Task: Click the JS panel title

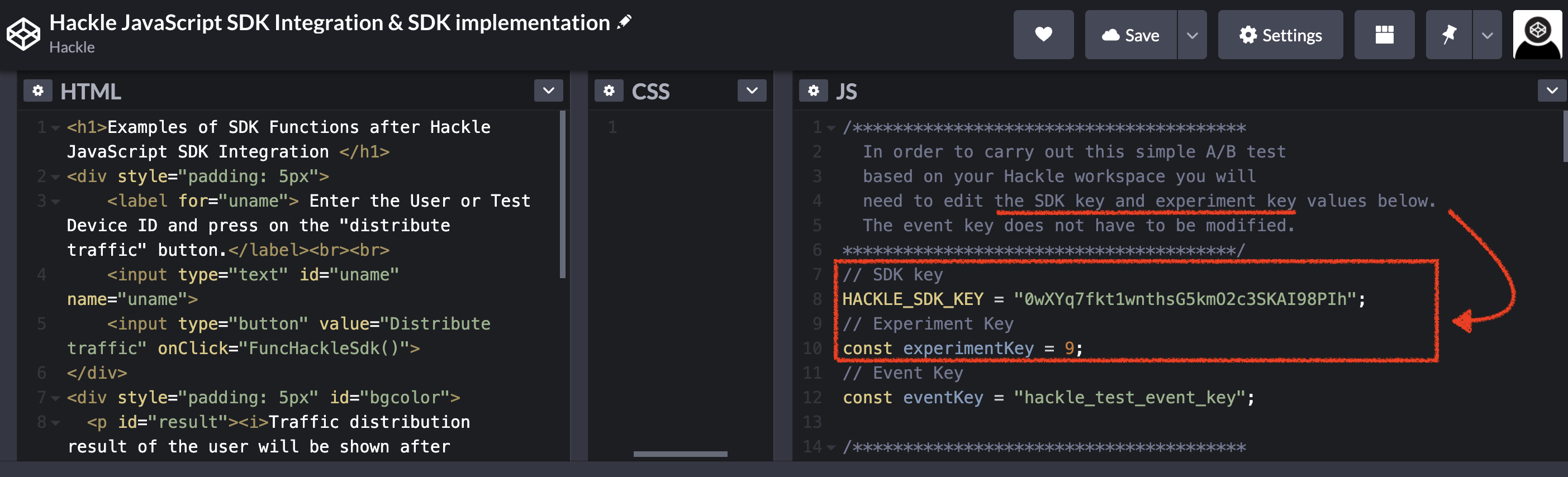Action: 846,91
